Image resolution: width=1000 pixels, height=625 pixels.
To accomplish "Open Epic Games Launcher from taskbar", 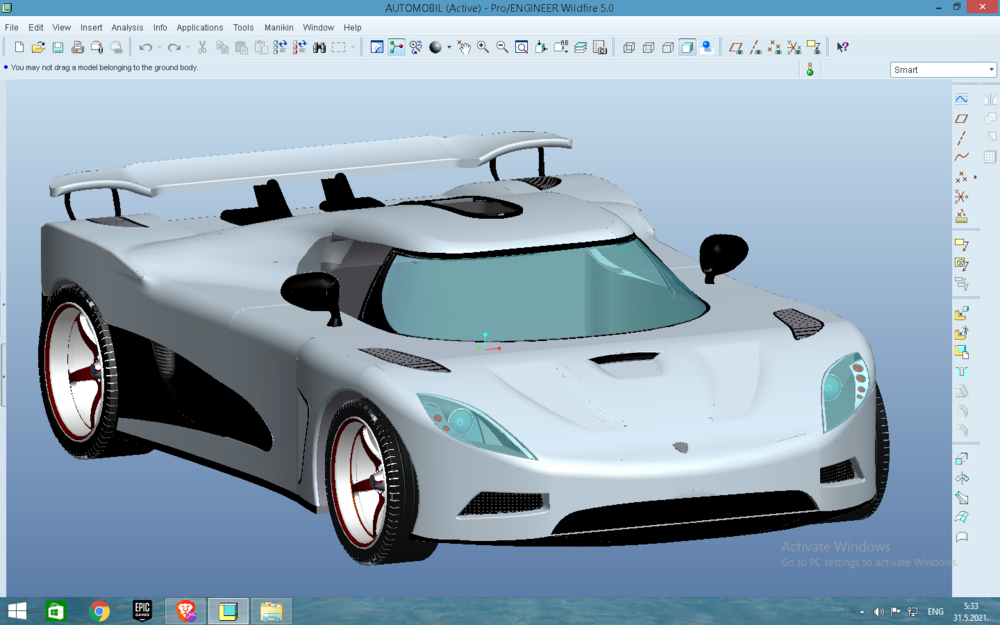I will pyautogui.click(x=142, y=611).
